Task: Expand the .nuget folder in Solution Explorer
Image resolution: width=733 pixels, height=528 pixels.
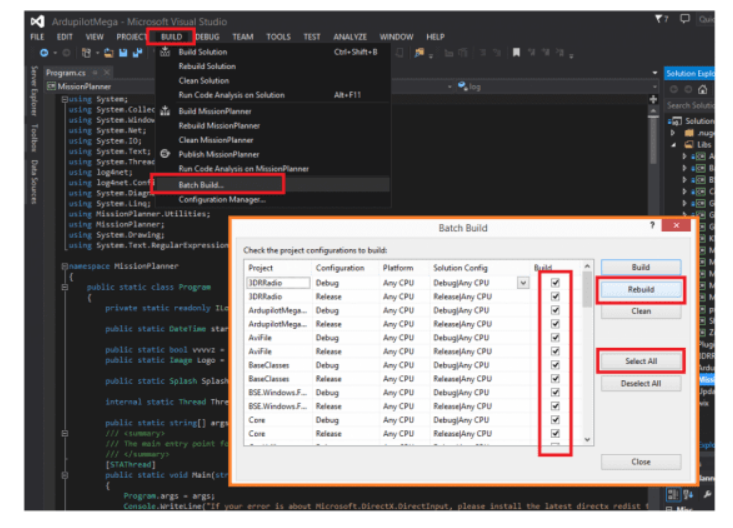Action: [673, 133]
